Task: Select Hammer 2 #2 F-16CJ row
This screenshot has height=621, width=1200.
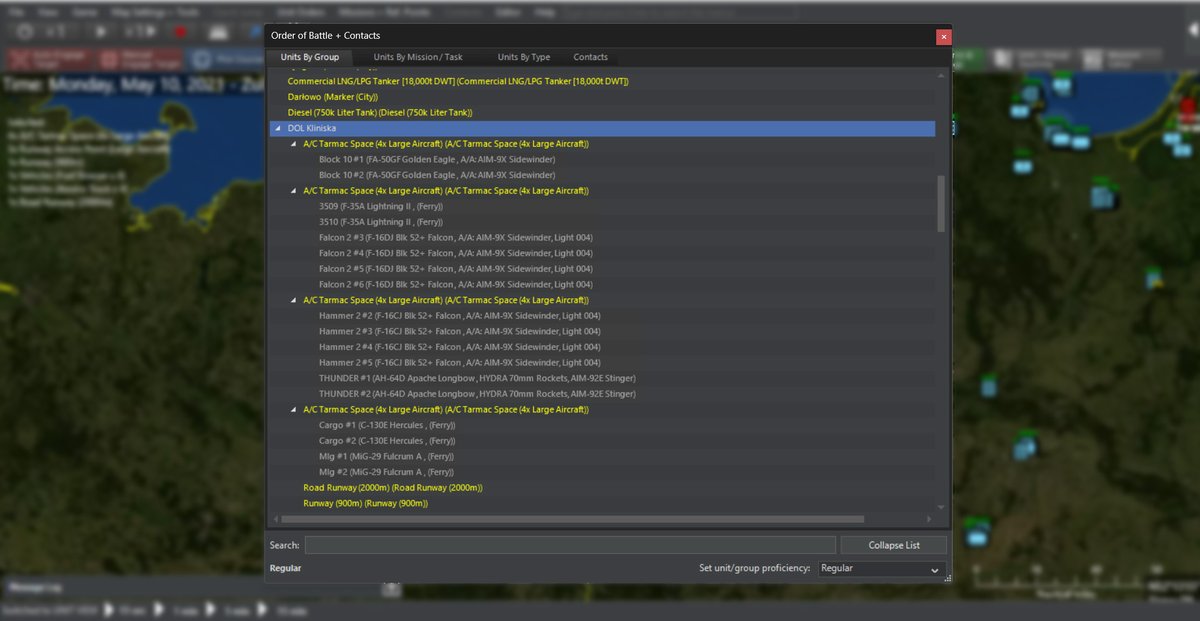Action: click(602, 316)
